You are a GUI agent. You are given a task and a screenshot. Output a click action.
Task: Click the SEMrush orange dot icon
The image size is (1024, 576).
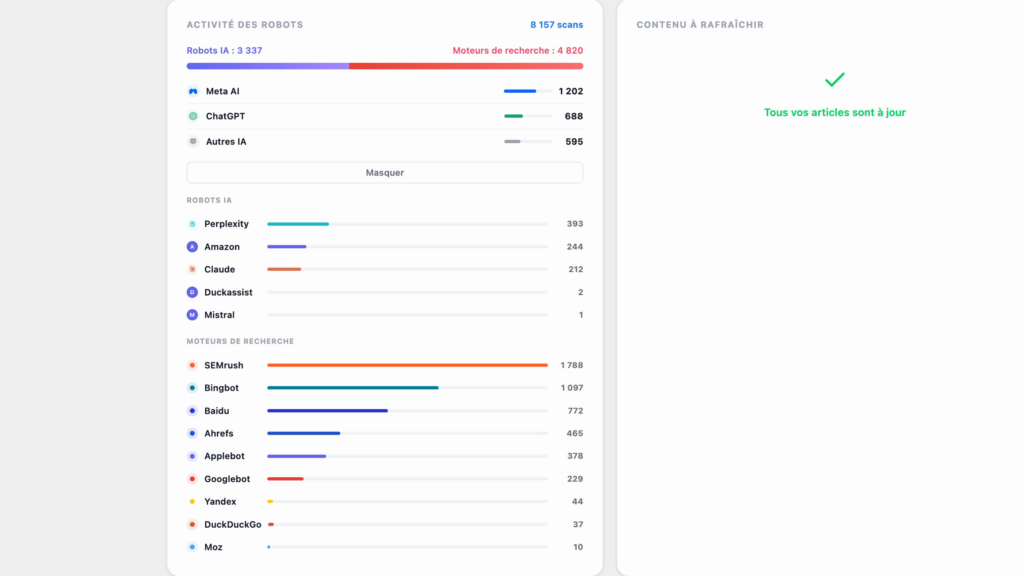click(192, 365)
